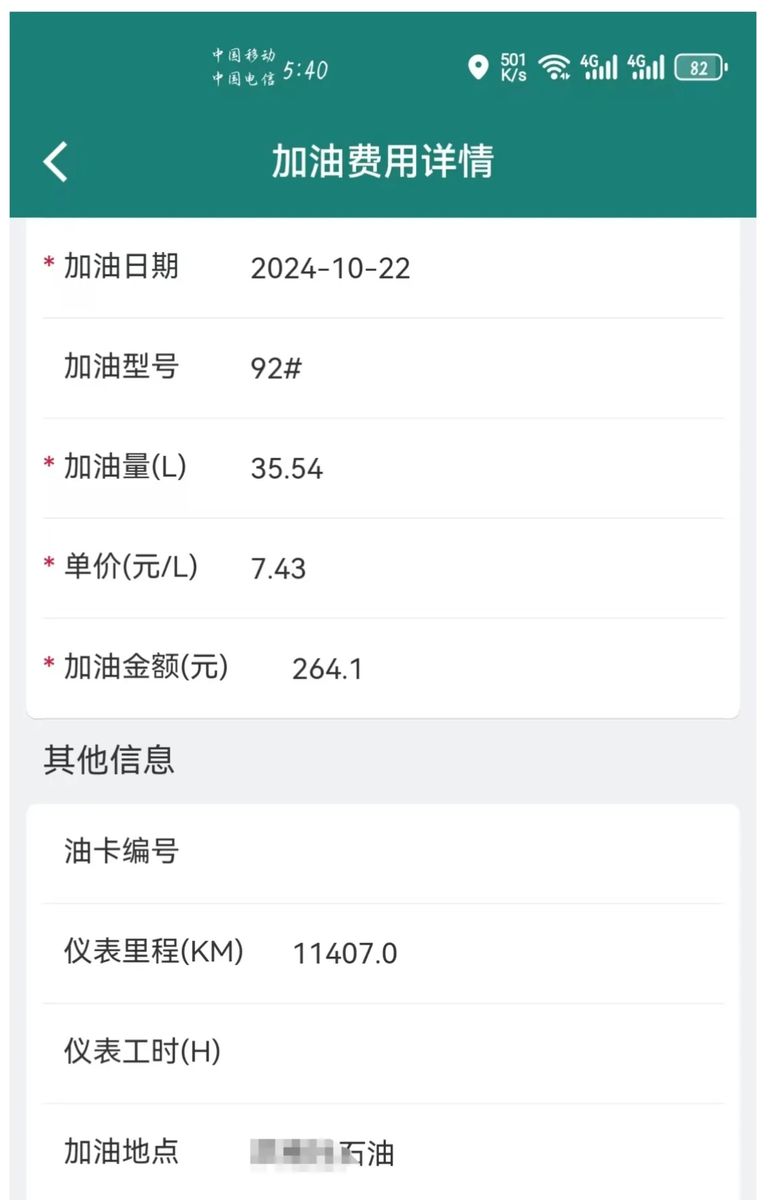Tap the 加油日期 label
The height and width of the screenshot is (1200, 775).
[x=121, y=267]
